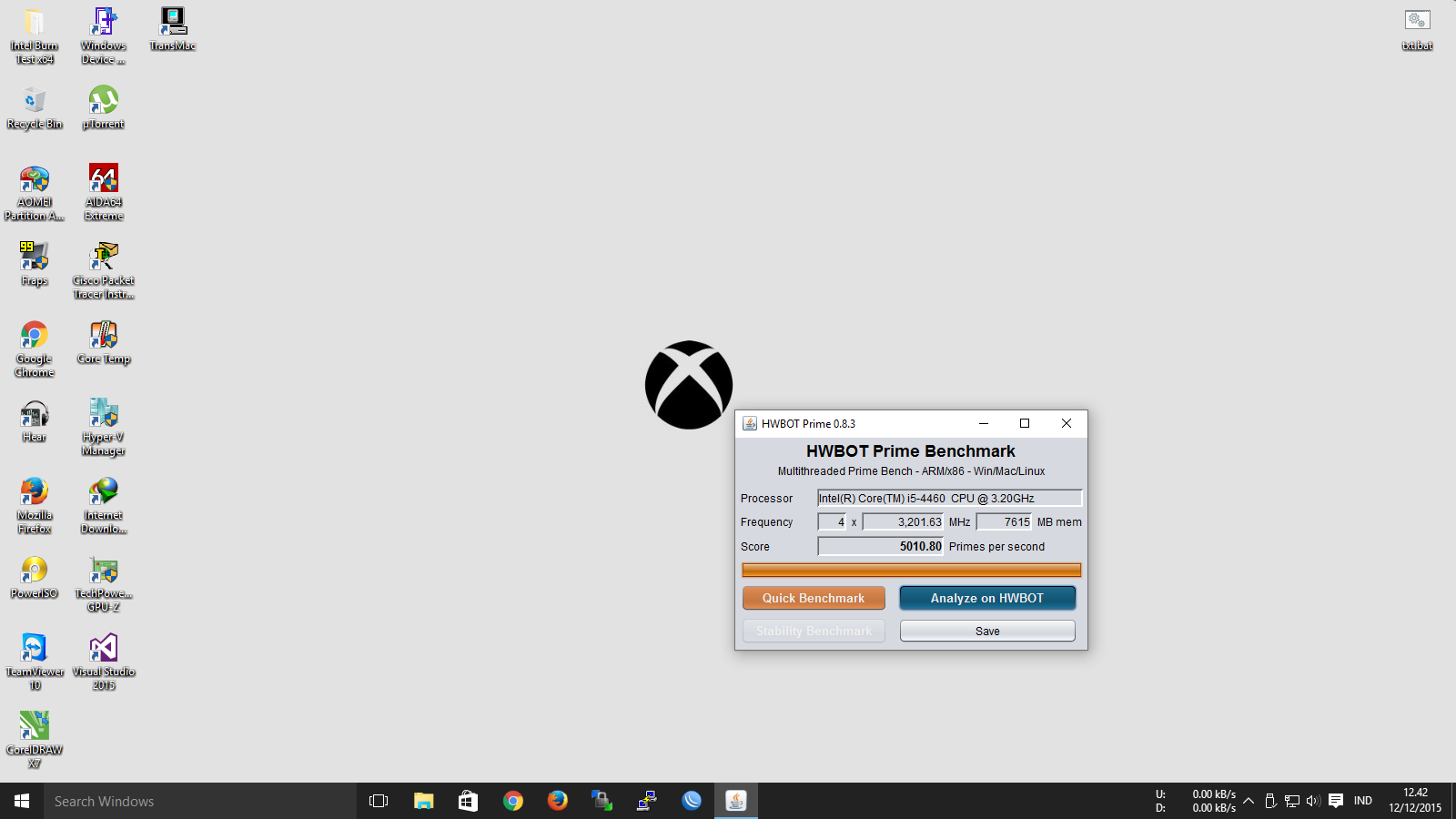Click the upload/download network speed meter

click(x=1196, y=801)
